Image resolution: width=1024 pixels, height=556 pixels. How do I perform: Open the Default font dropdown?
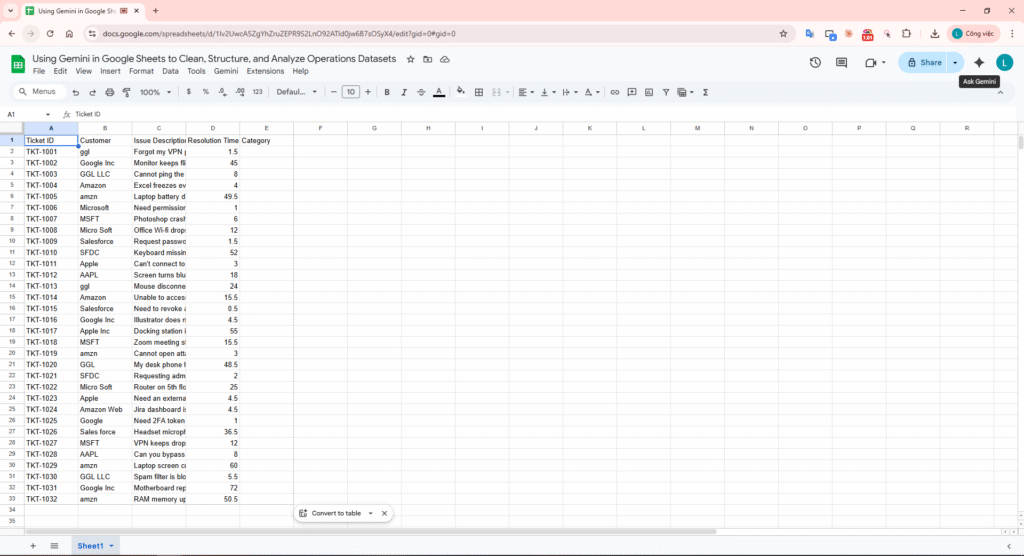point(296,92)
